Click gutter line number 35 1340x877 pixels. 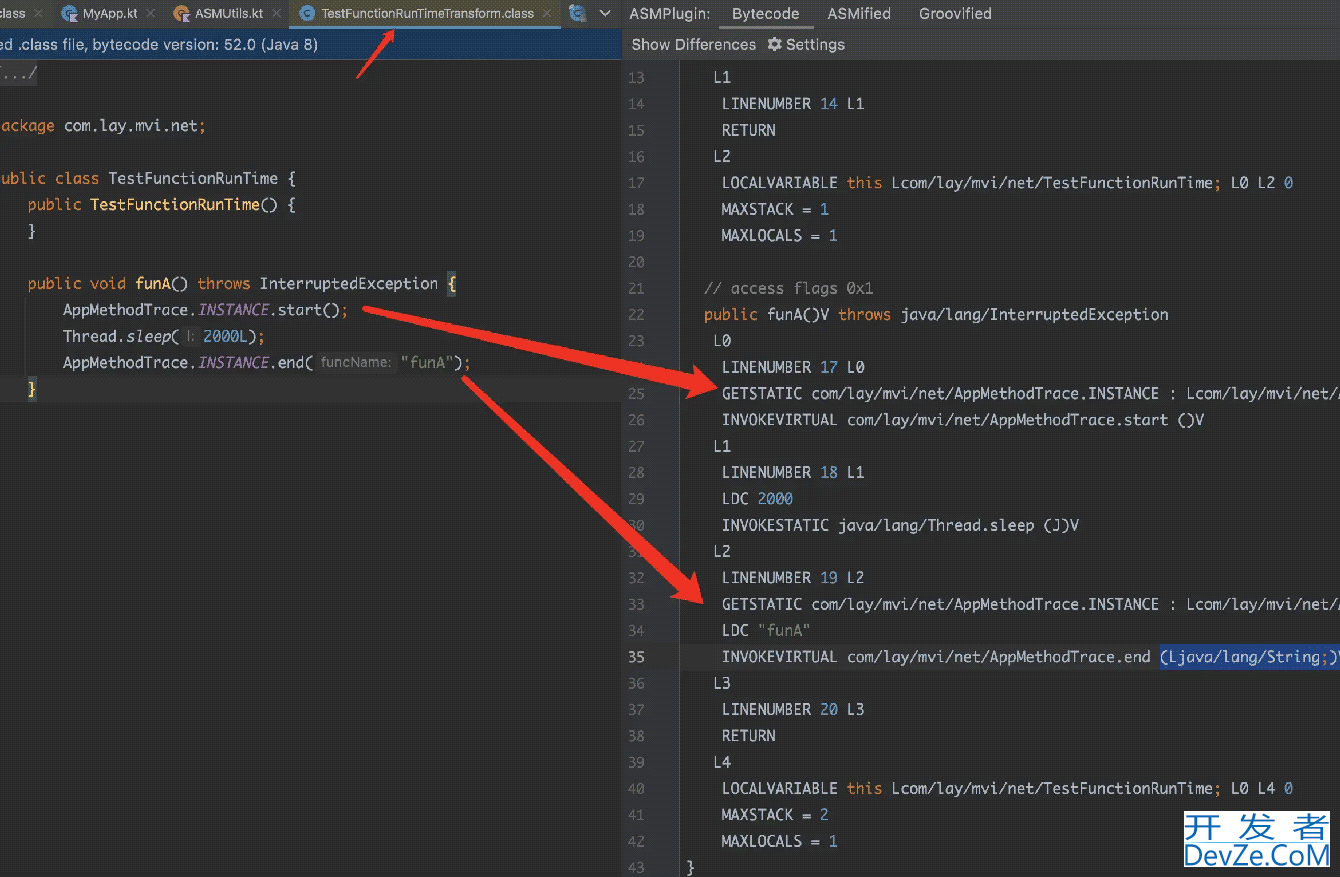coord(637,657)
